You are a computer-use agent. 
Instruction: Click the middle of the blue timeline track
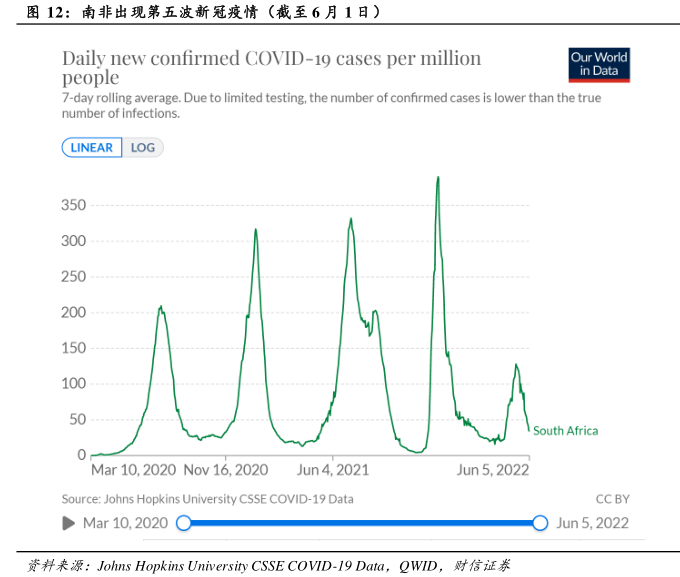pos(362,522)
